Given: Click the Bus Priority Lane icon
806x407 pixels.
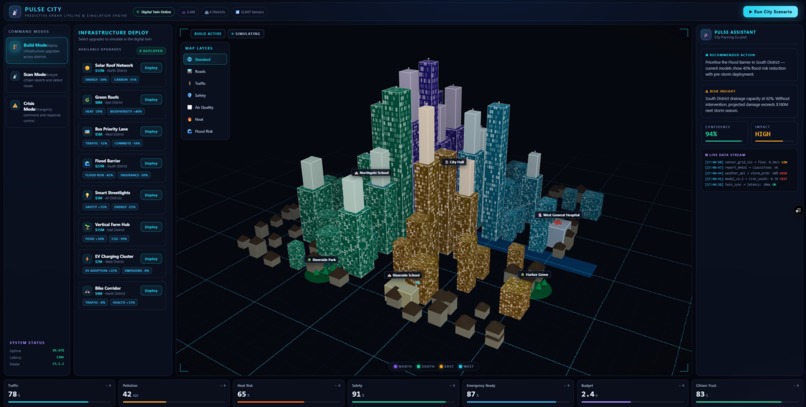Looking at the screenshot, I should pyautogui.click(x=87, y=131).
